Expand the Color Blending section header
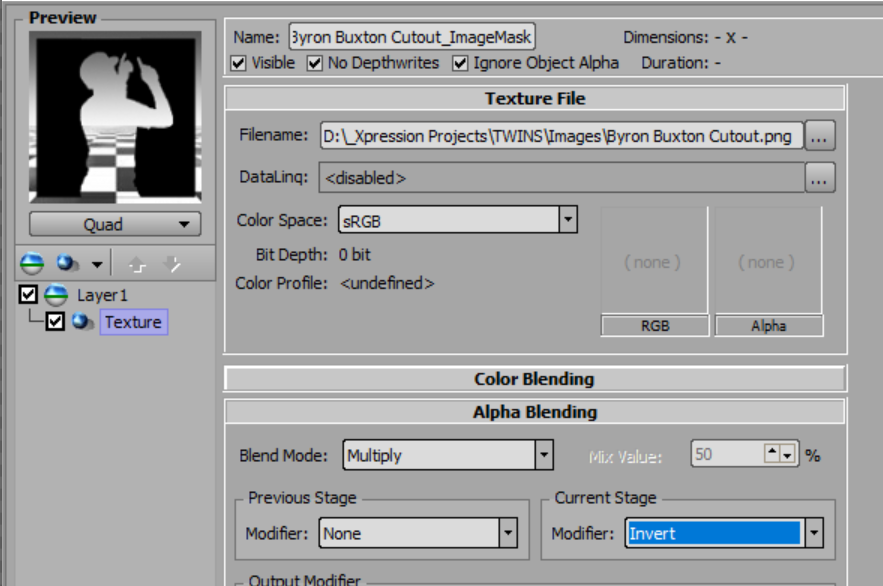The width and height of the screenshot is (883, 586). click(535, 379)
